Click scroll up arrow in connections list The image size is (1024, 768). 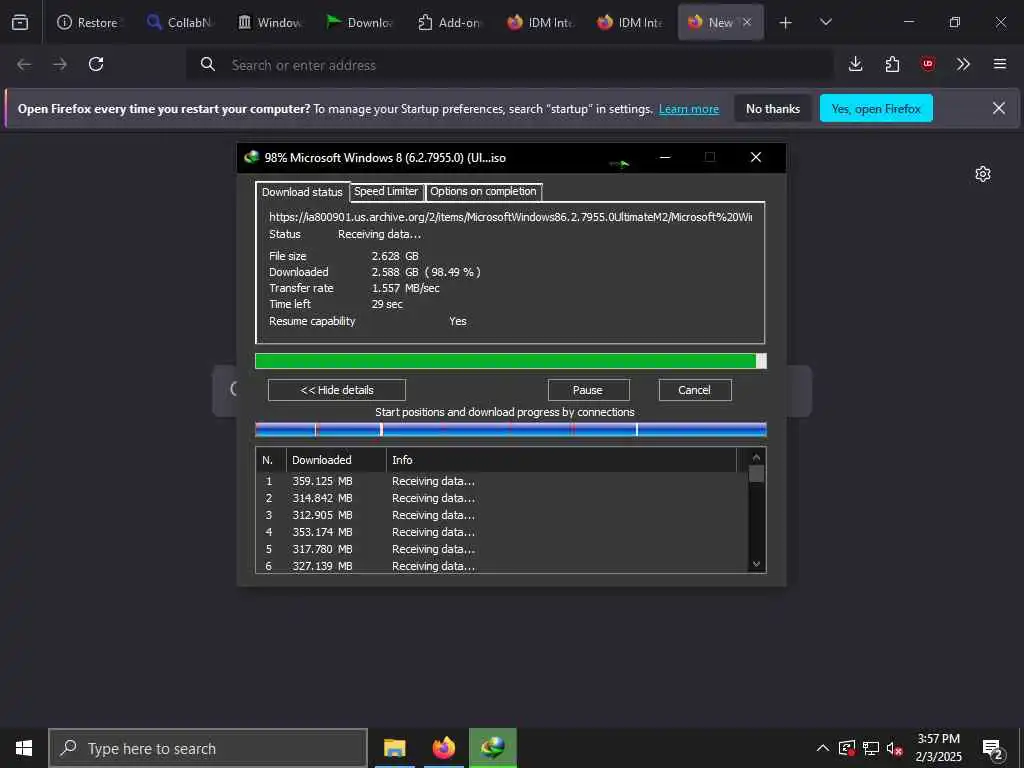click(x=756, y=457)
